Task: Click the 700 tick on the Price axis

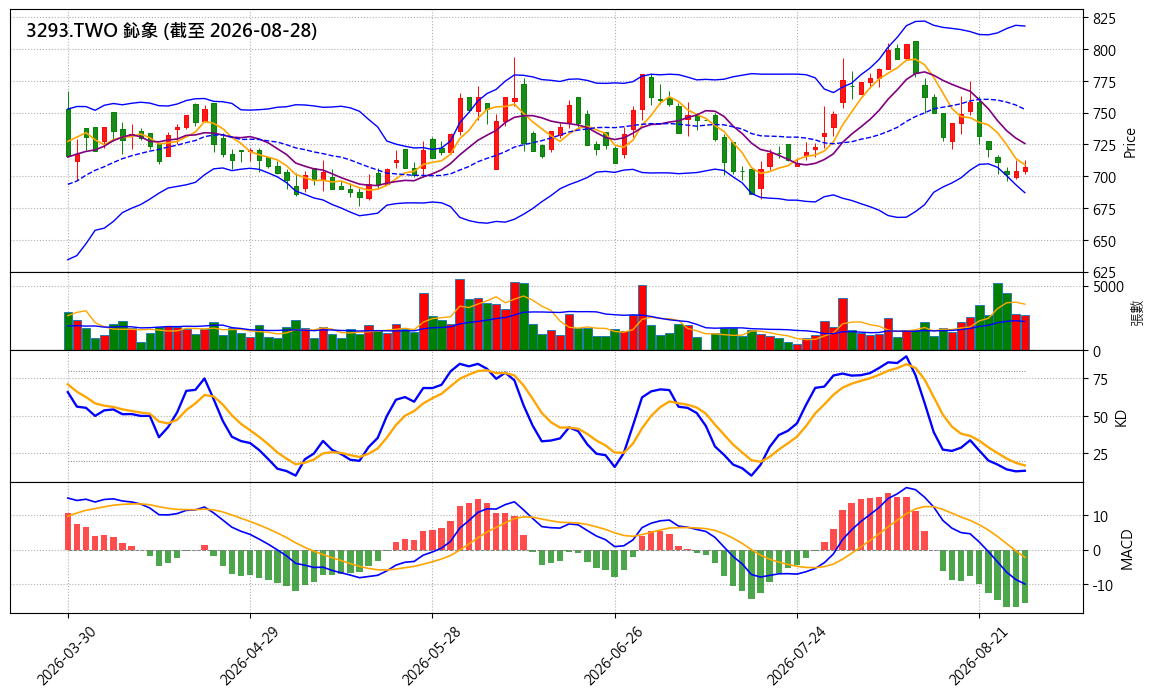Action: [x=1104, y=177]
